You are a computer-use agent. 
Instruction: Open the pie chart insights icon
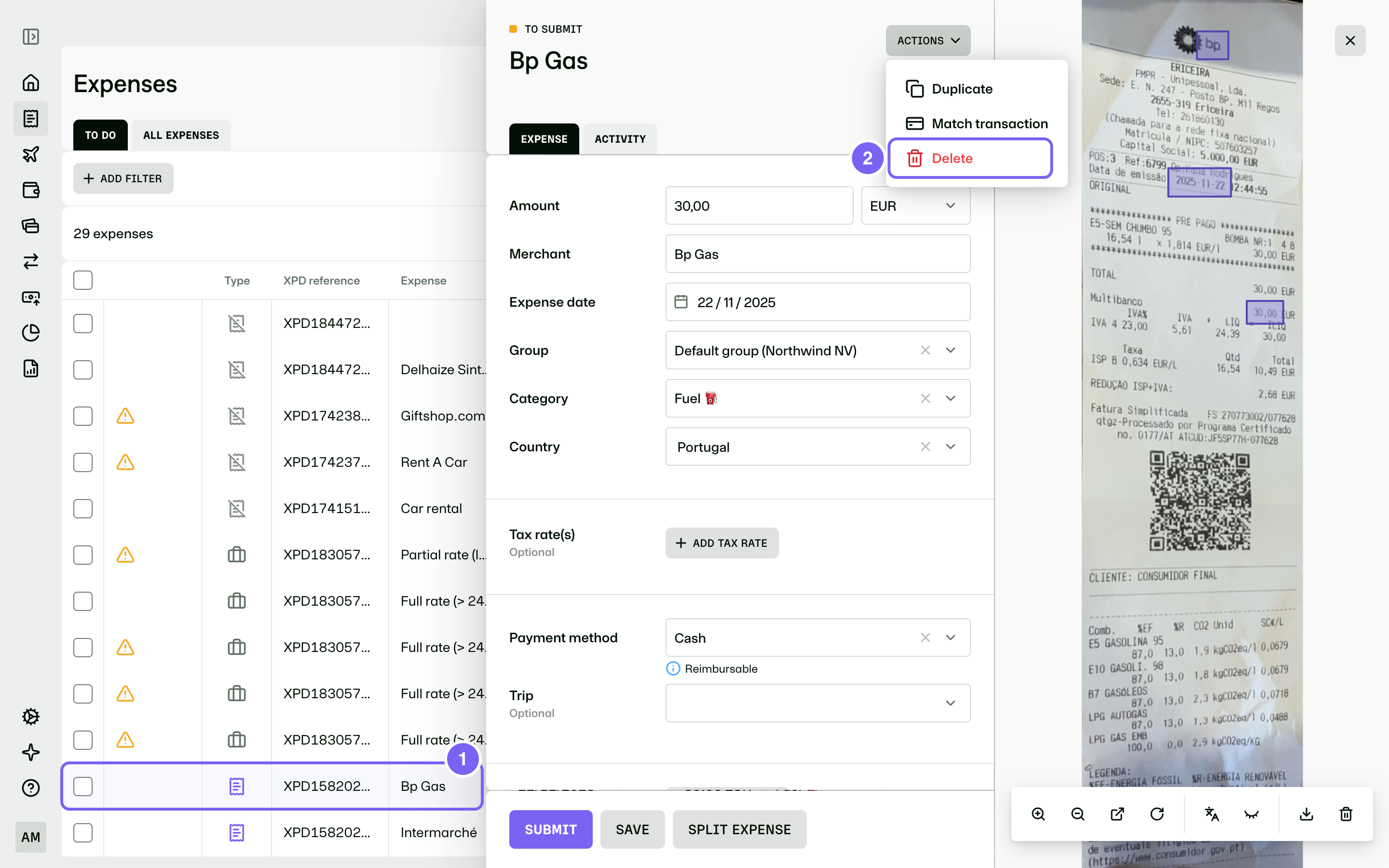pyautogui.click(x=31, y=332)
